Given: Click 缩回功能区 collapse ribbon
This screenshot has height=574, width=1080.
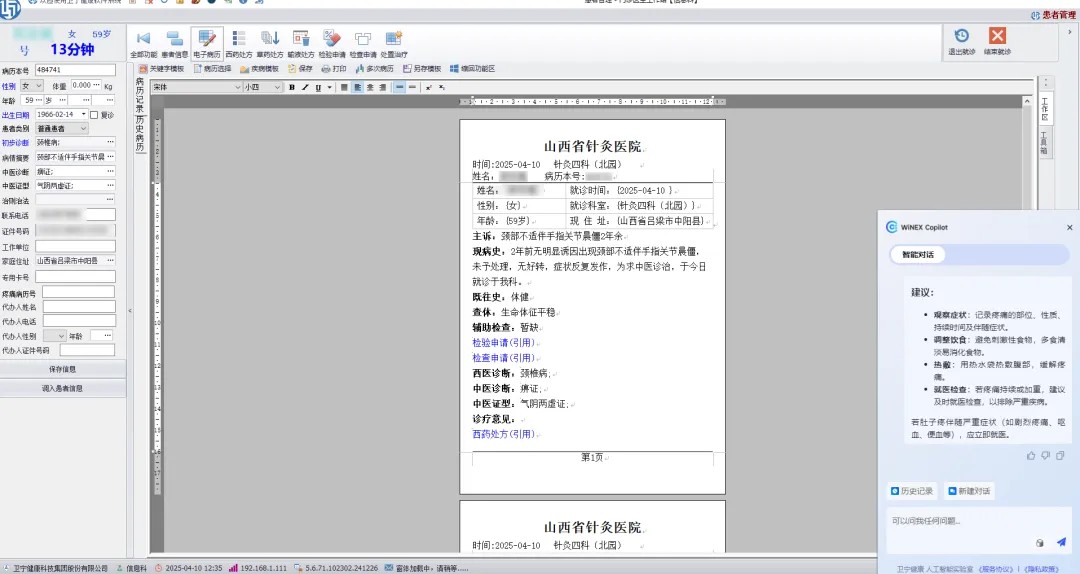Looking at the screenshot, I should [x=472, y=69].
